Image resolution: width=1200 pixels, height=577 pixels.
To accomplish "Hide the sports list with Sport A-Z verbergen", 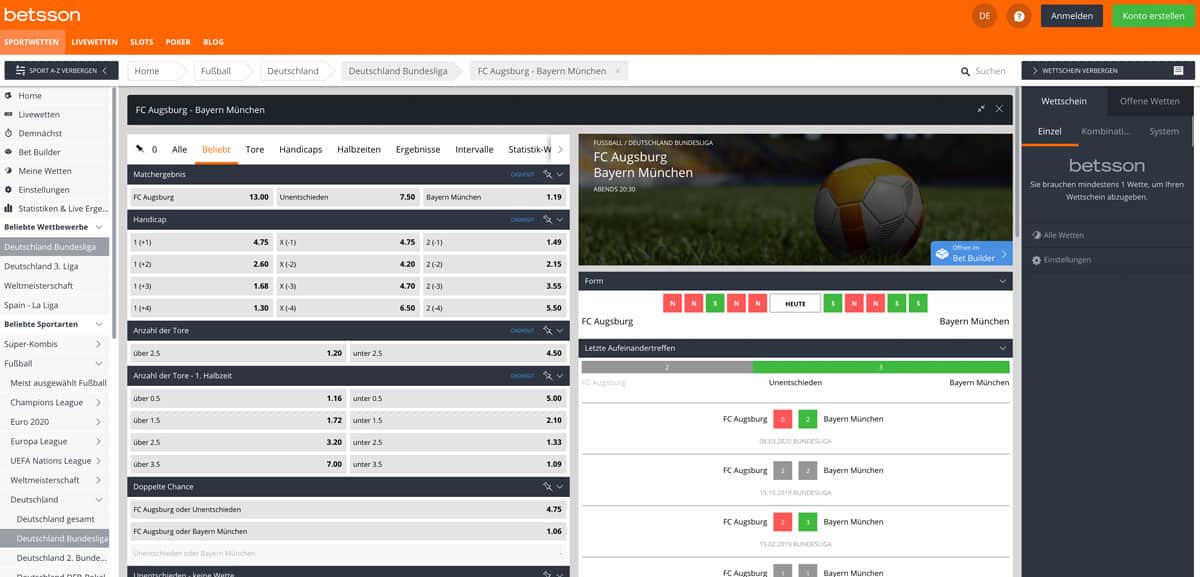I will coord(61,71).
